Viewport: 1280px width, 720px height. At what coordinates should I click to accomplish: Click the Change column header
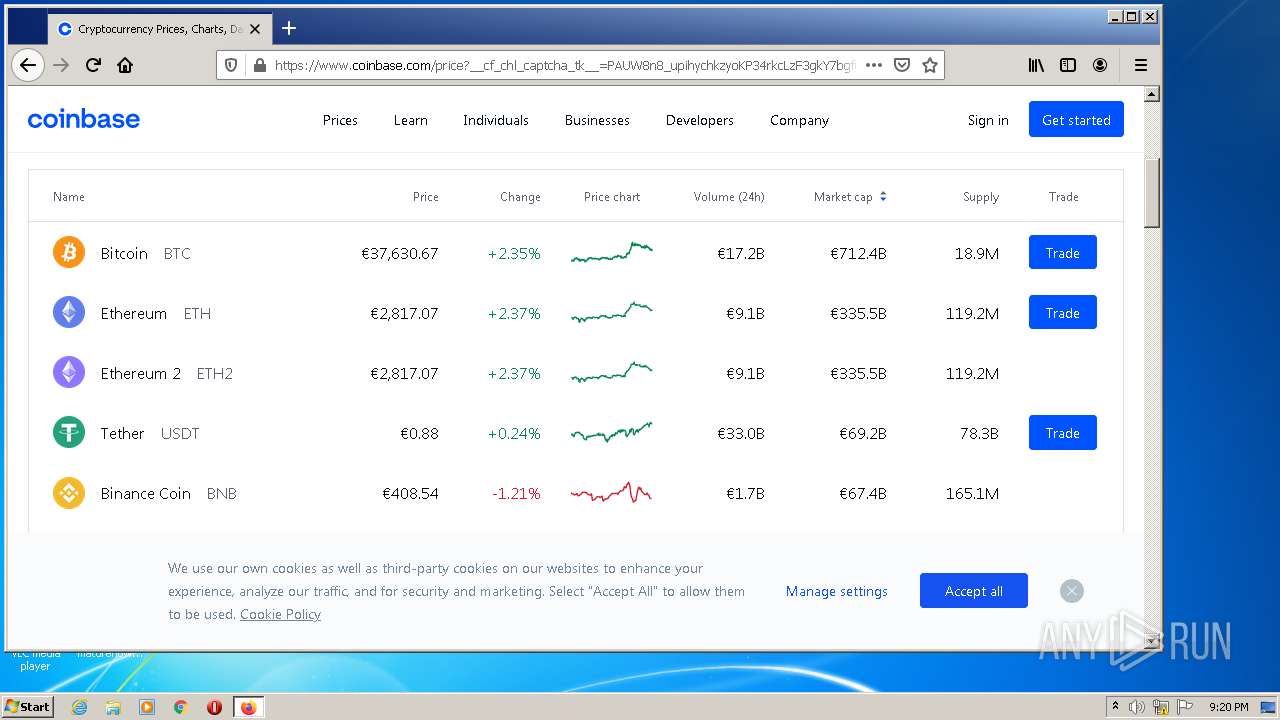pyautogui.click(x=520, y=197)
